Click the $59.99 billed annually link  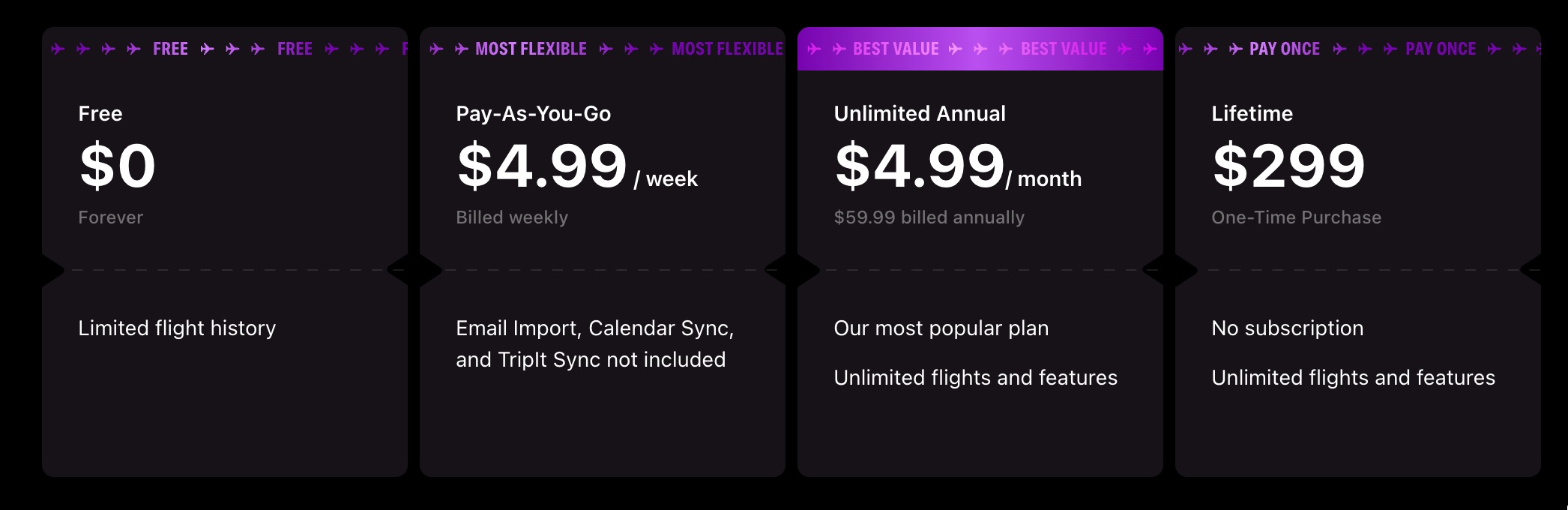click(x=928, y=217)
